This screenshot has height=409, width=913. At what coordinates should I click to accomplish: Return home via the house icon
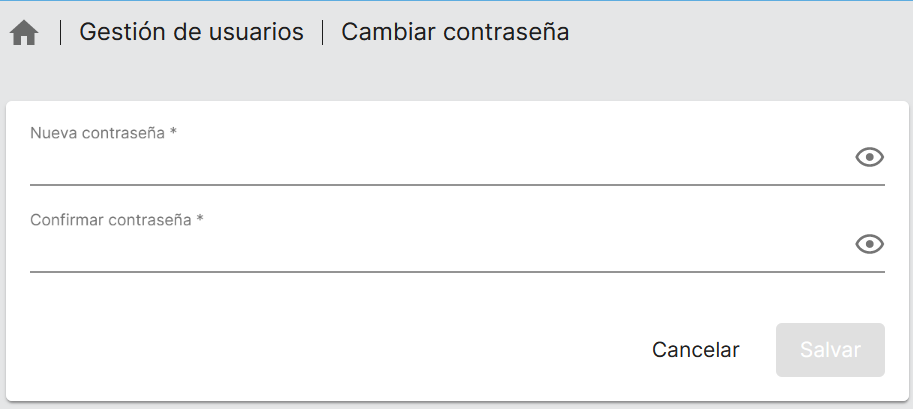pyautogui.click(x=24, y=33)
